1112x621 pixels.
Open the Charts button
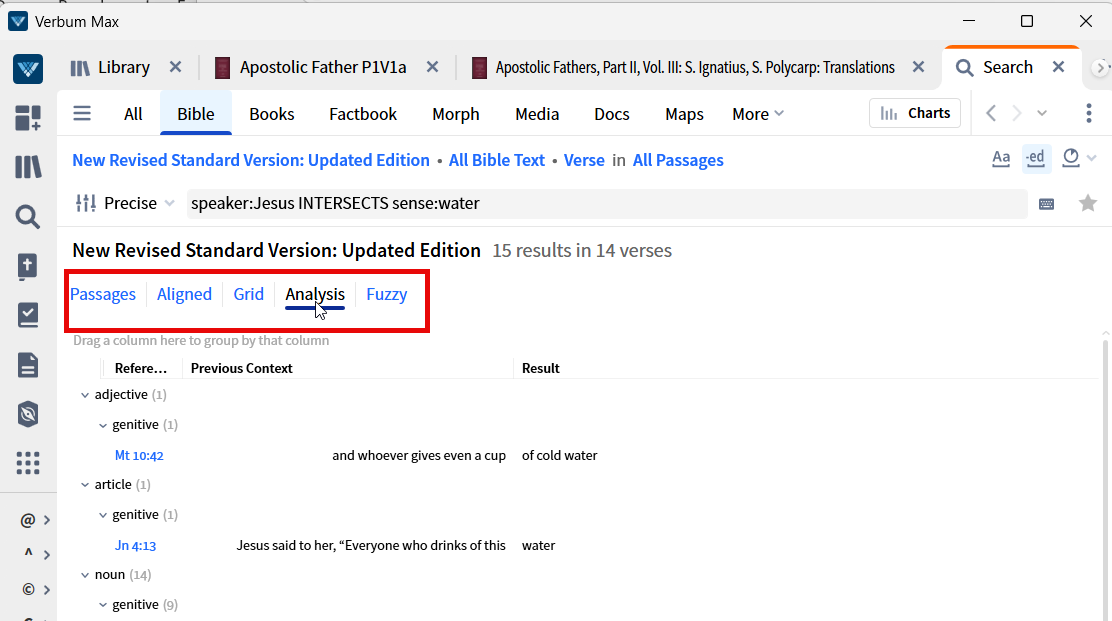[915, 113]
